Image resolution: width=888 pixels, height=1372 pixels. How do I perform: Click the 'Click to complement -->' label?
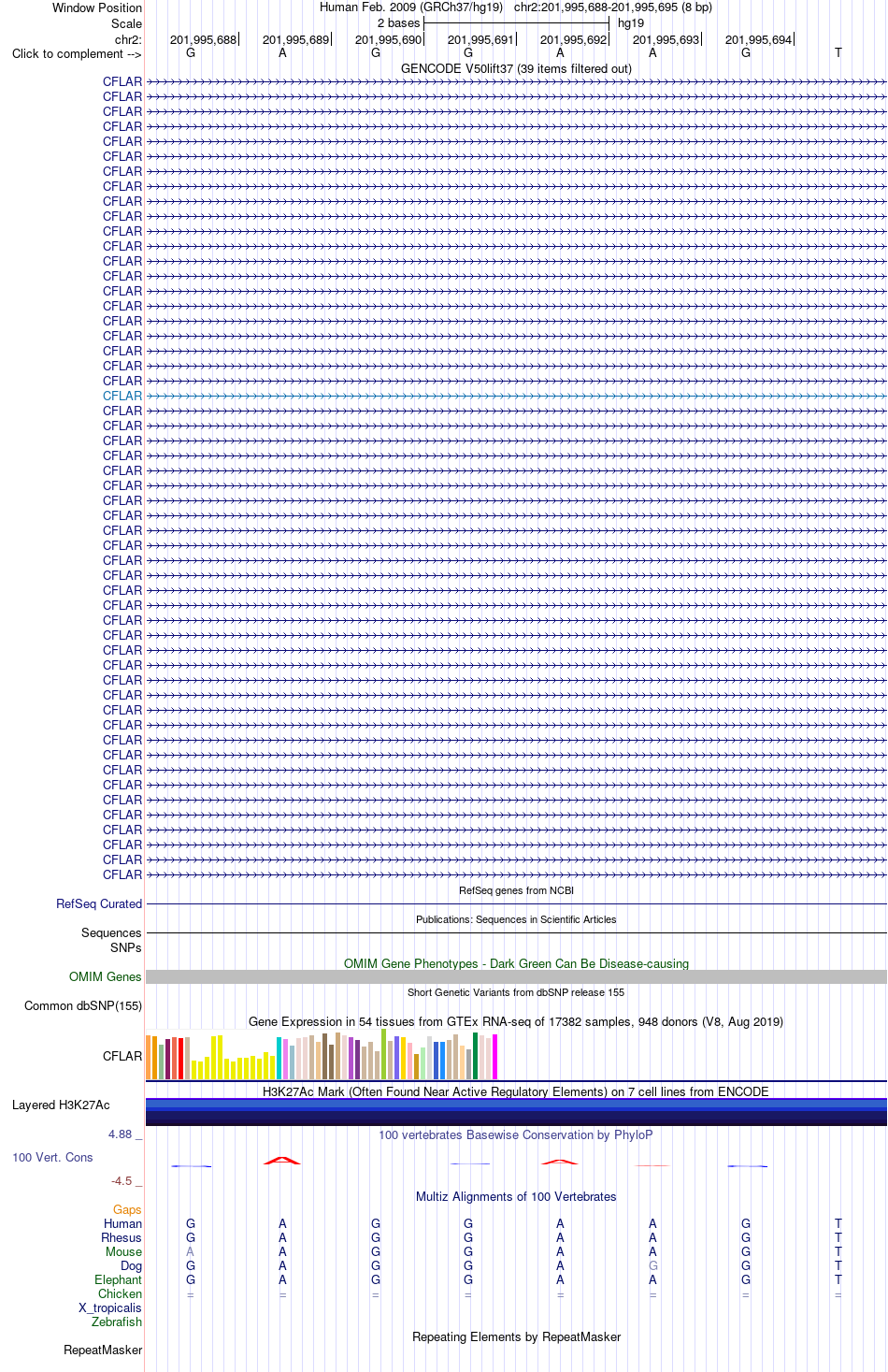click(x=77, y=53)
